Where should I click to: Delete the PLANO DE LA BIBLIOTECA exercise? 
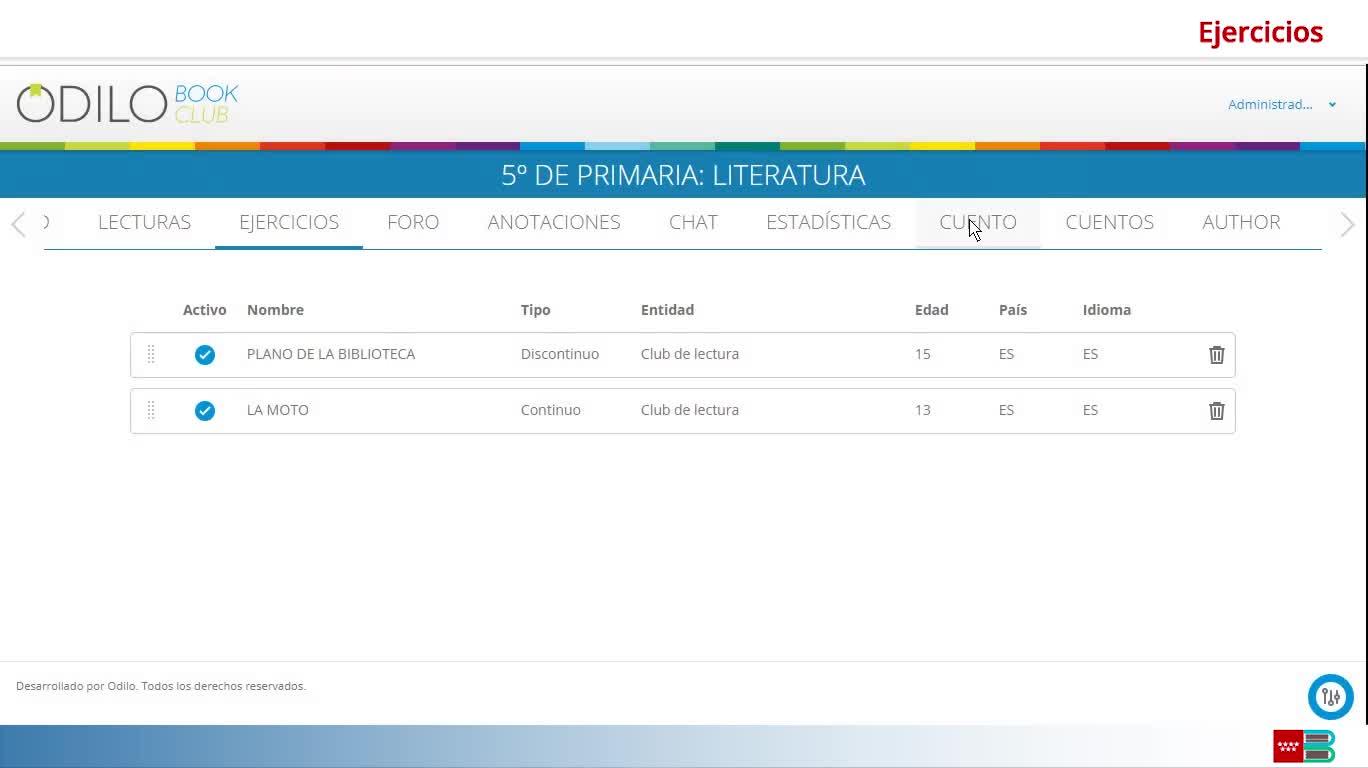(1216, 355)
